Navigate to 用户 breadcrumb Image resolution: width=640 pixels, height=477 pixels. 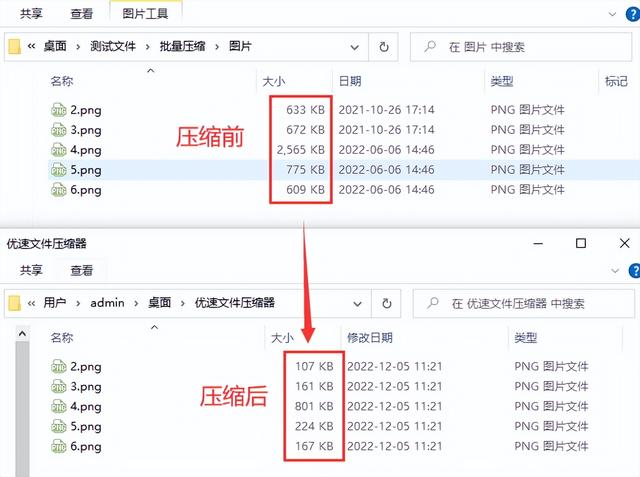click(55, 303)
